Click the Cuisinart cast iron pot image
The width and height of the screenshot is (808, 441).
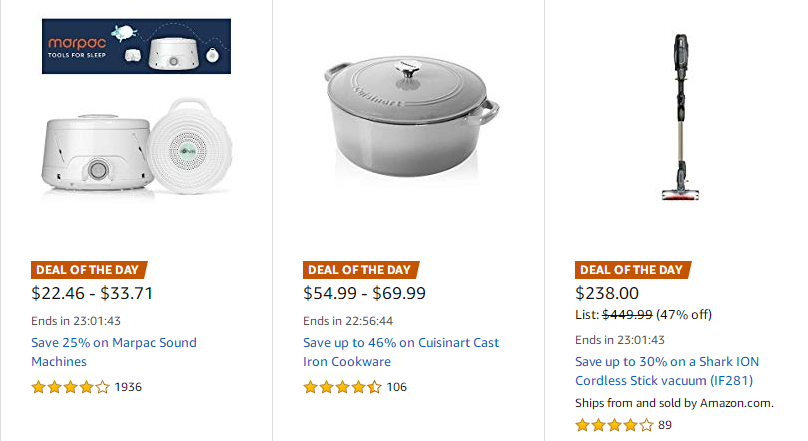pyautogui.click(x=412, y=117)
